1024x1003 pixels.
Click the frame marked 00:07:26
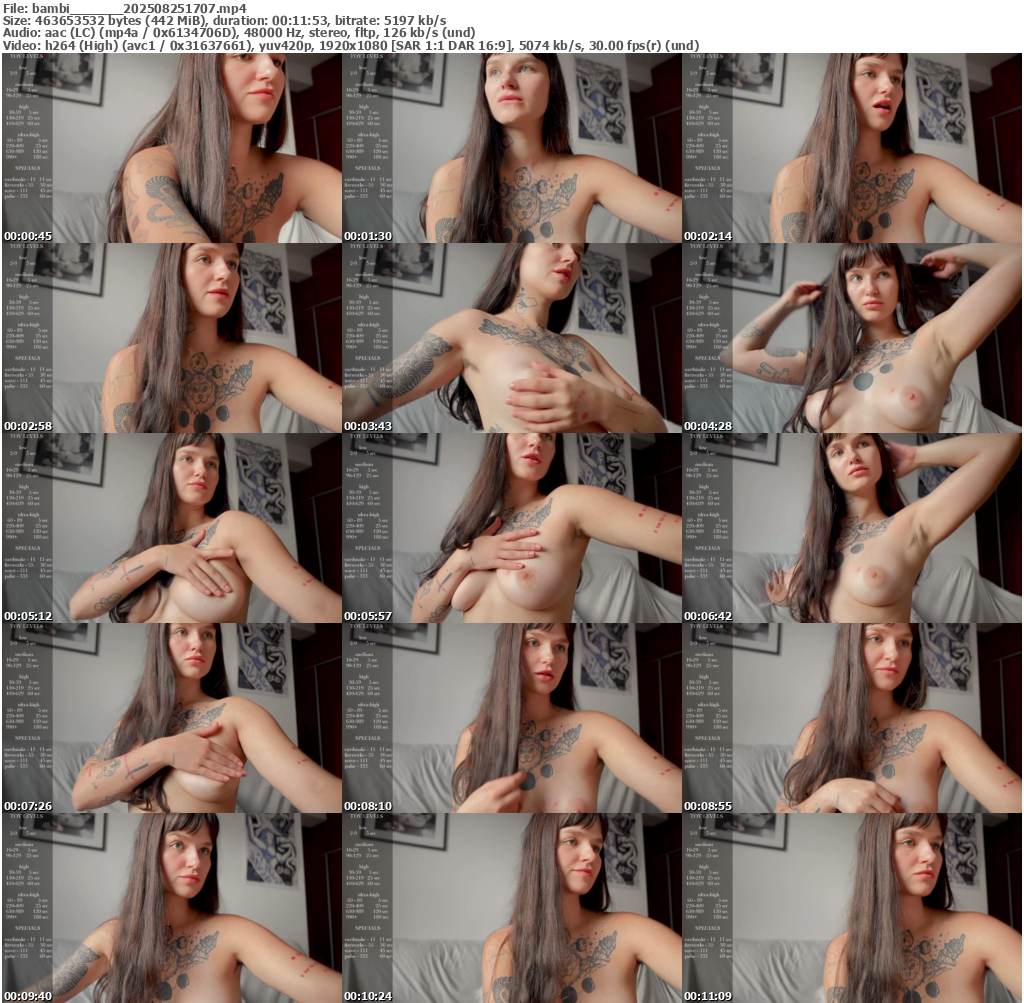171,718
